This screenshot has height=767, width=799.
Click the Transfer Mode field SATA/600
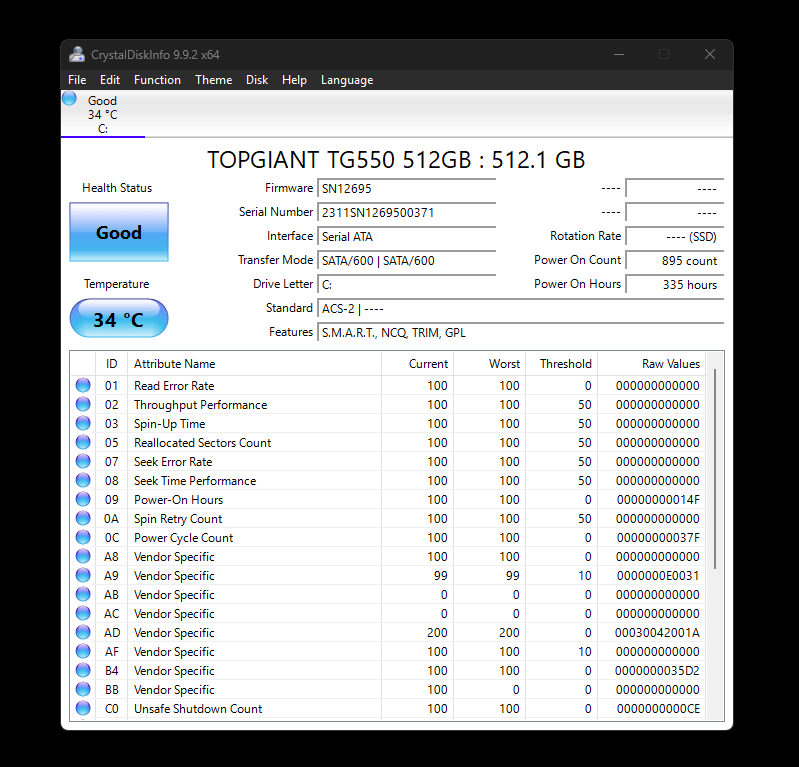(x=407, y=260)
